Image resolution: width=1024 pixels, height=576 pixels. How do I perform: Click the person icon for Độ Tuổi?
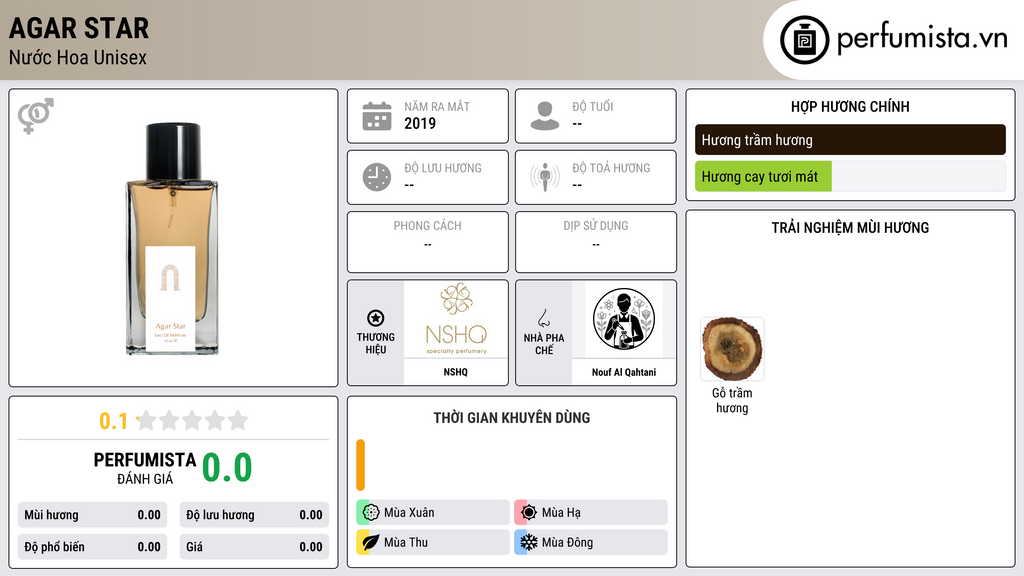(x=545, y=116)
